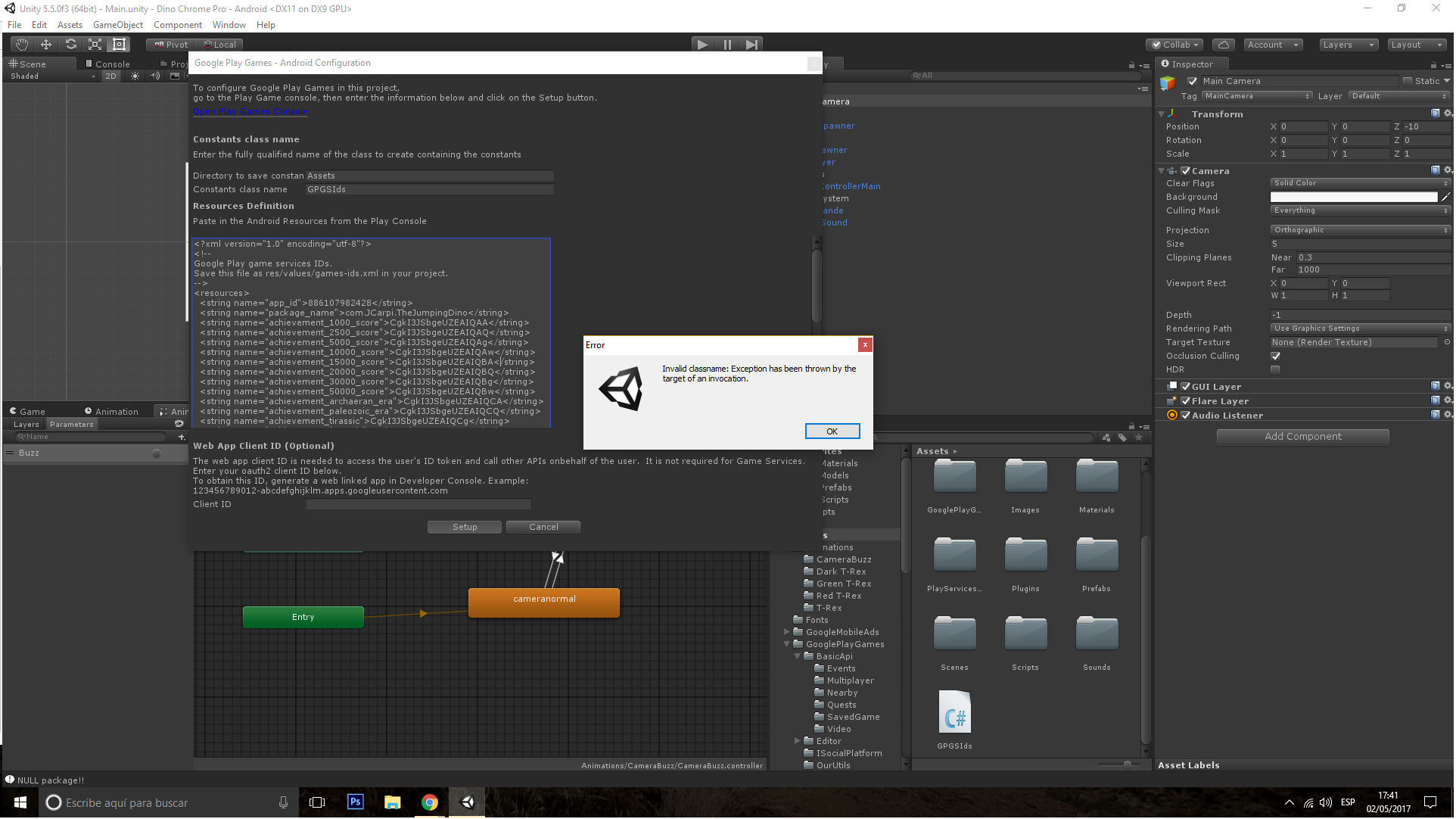The height and width of the screenshot is (819, 1456).
Task: Switch to Animator Layers tab
Action: [26, 425]
